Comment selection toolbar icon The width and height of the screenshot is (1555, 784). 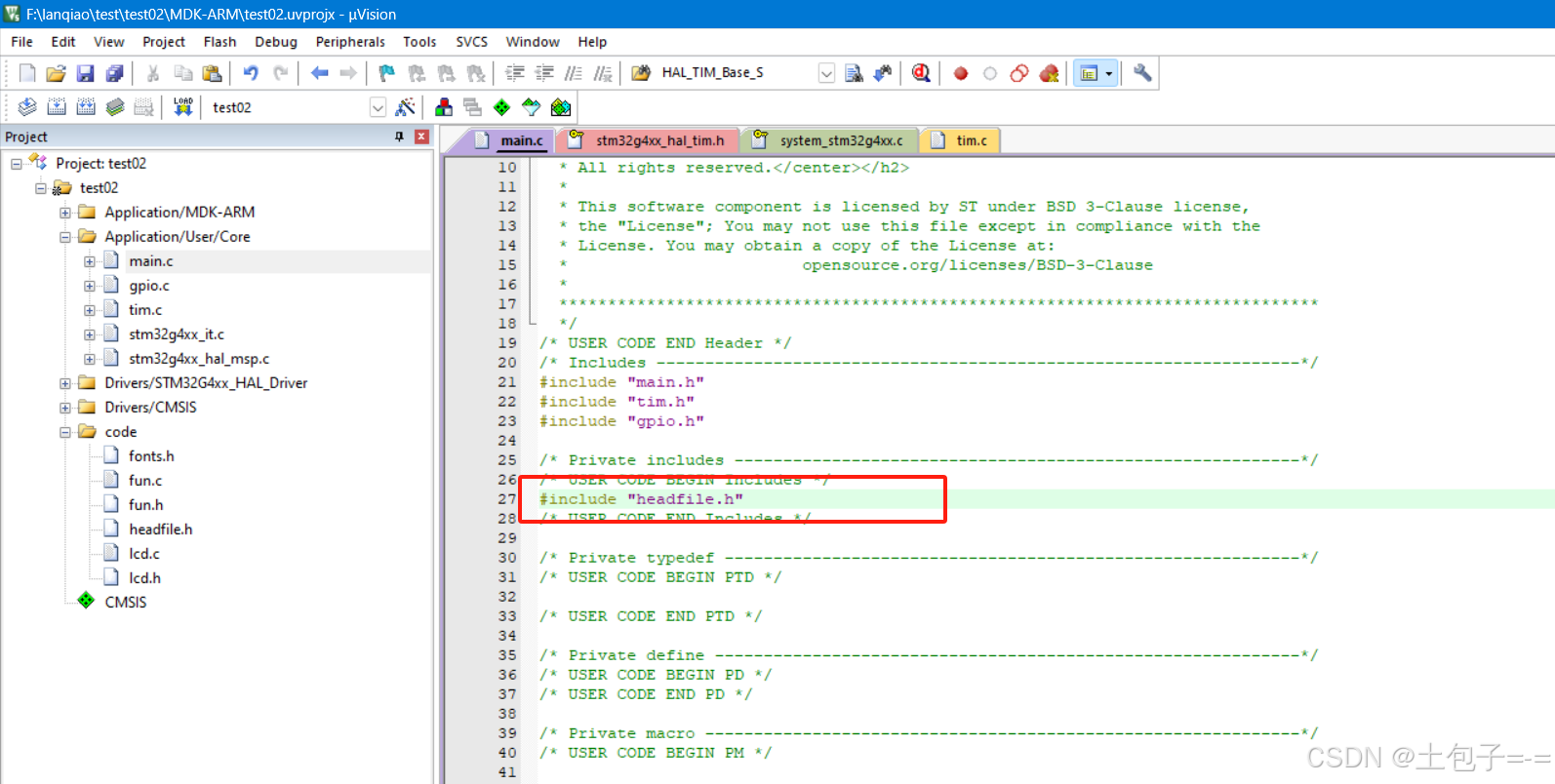[574, 73]
